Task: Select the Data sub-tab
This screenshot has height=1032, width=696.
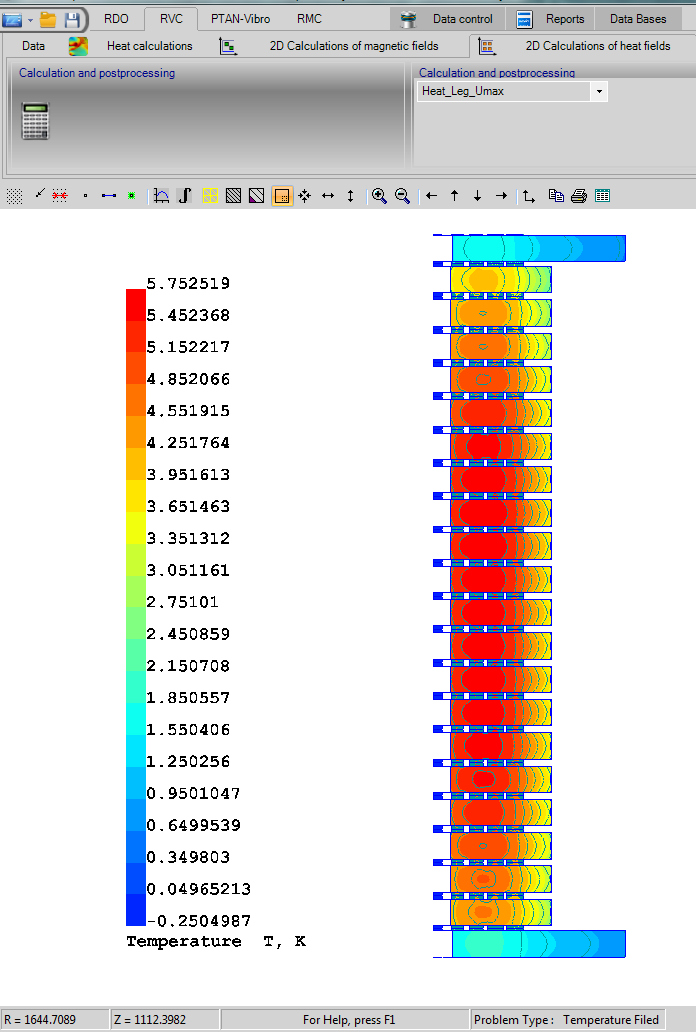Action: [x=33, y=46]
